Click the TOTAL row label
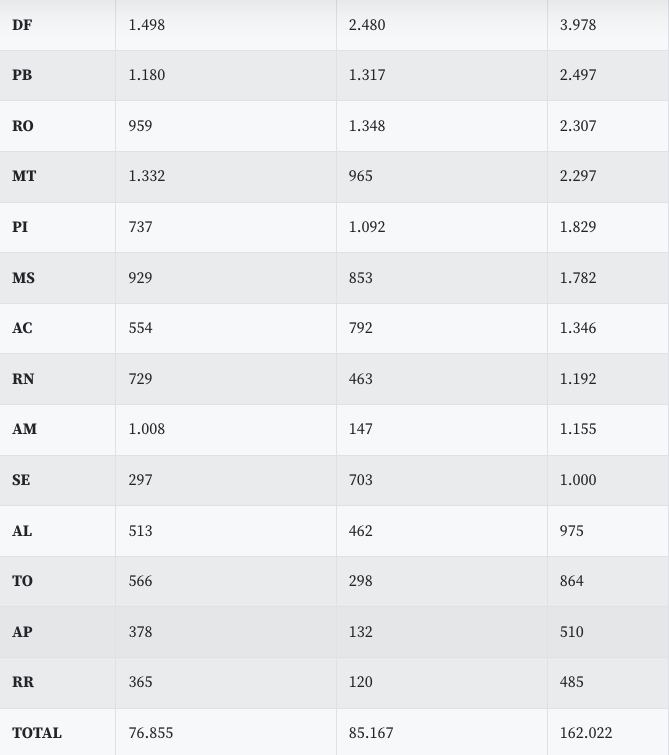669x755 pixels. point(37,733)
